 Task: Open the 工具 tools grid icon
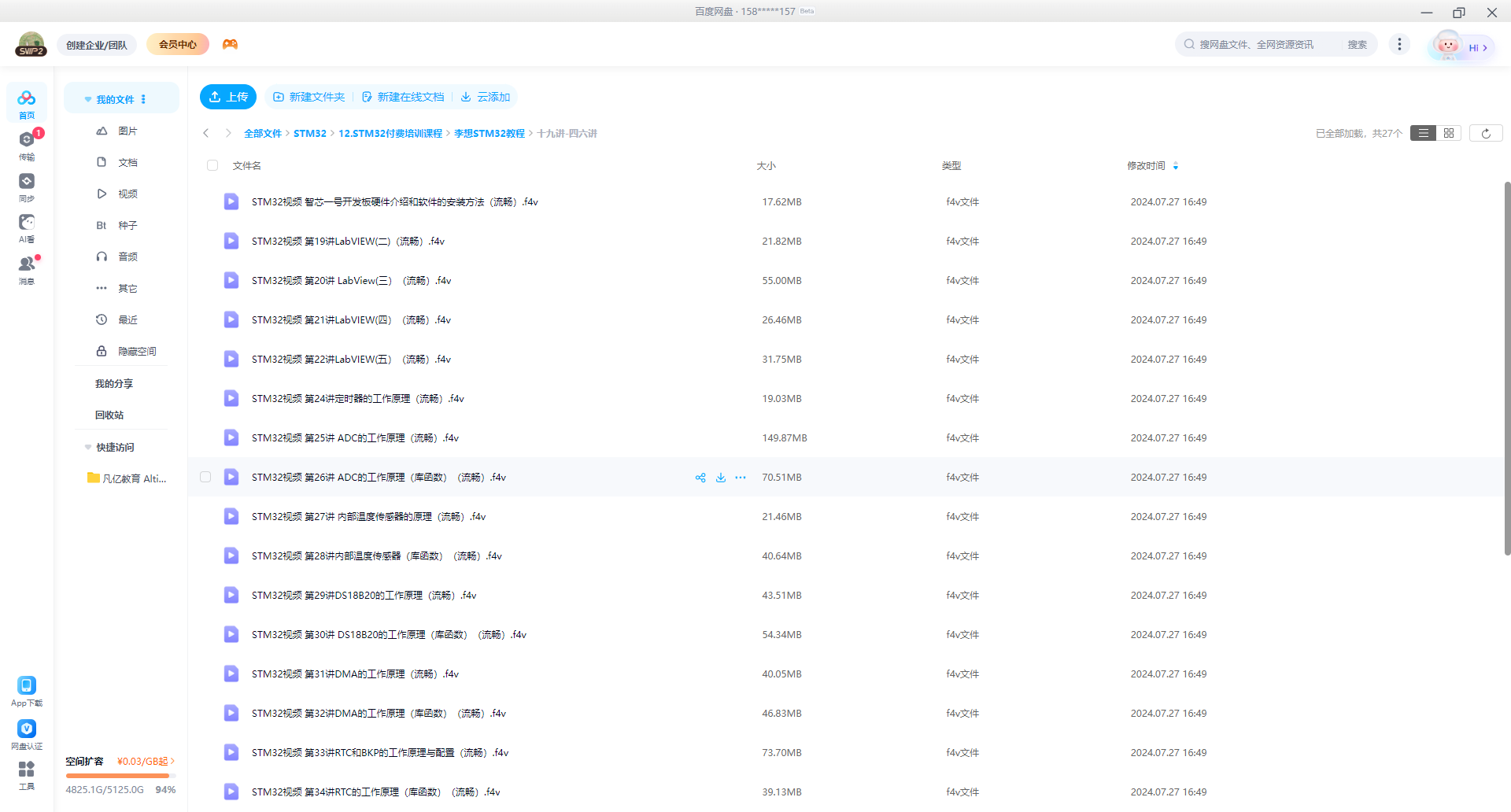coord(27,775)
